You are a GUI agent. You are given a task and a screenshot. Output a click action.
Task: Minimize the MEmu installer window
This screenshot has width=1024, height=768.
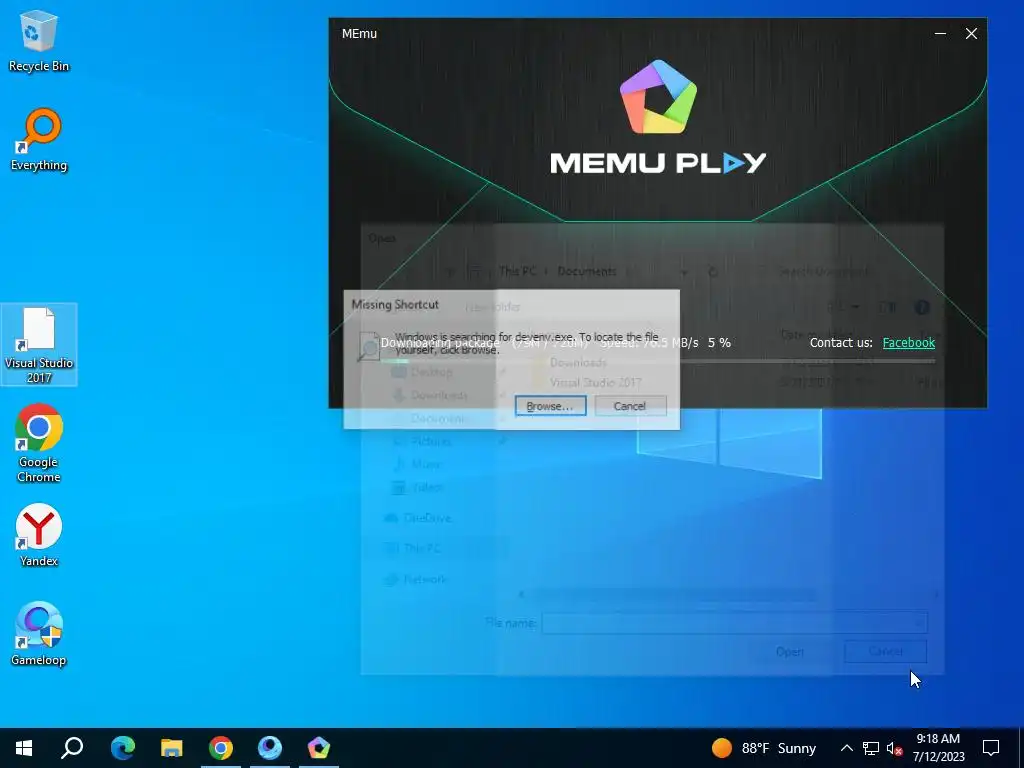[x=940, y=33]
